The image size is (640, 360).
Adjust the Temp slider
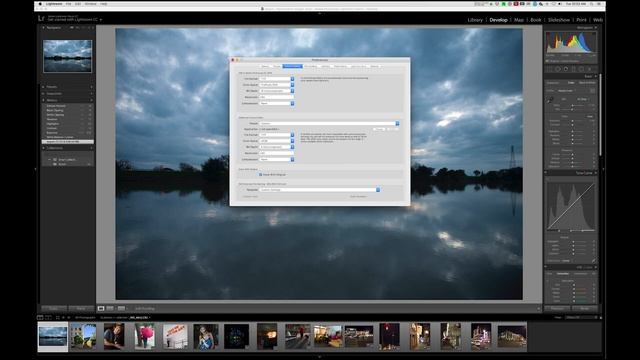(573, 105)
